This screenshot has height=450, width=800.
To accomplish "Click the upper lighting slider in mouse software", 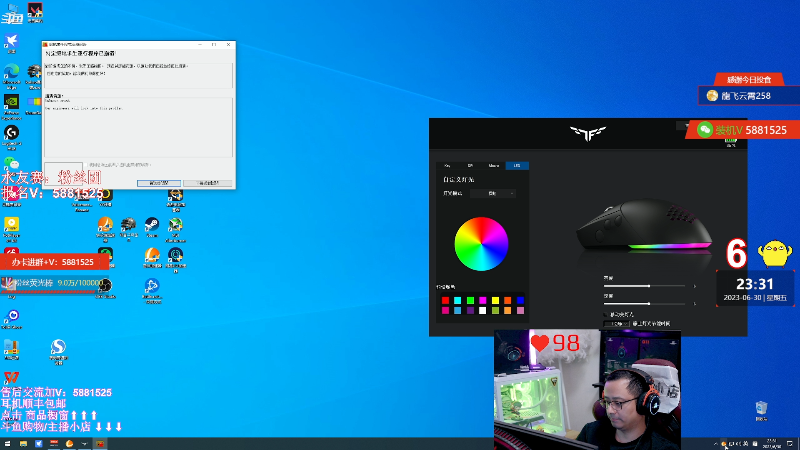I will (x=644, y=286).
